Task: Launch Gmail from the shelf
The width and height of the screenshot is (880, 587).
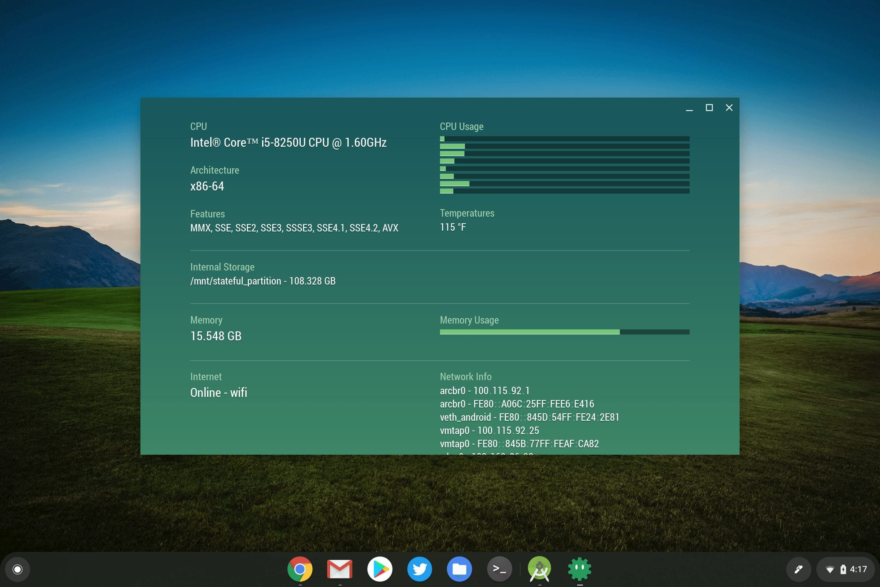Action: [x=340, y=569]
